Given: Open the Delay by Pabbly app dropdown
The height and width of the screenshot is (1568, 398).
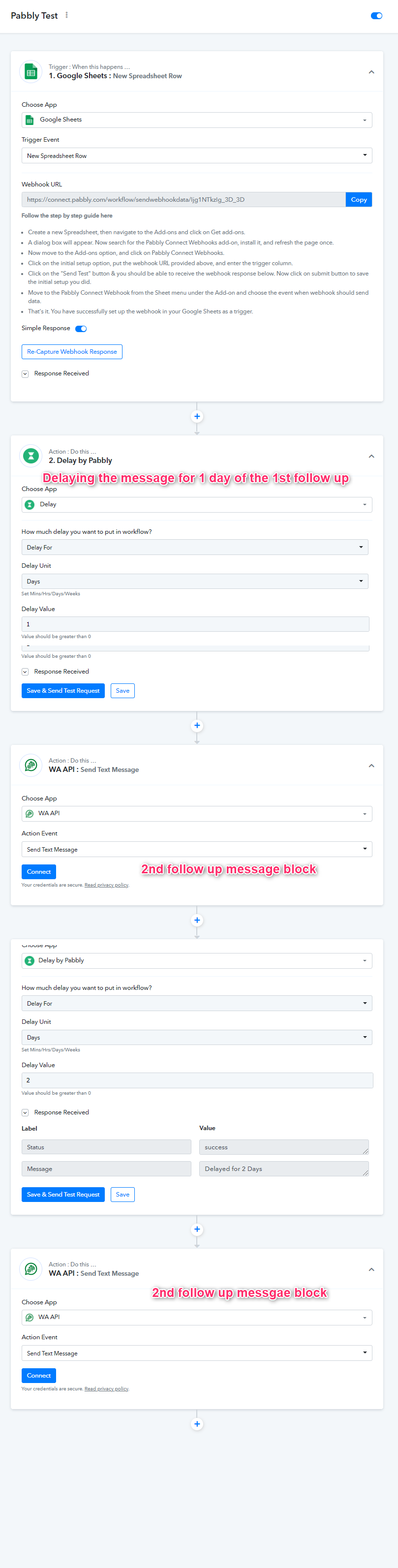Looking at the screenshot, I should [x=197, y=960].
